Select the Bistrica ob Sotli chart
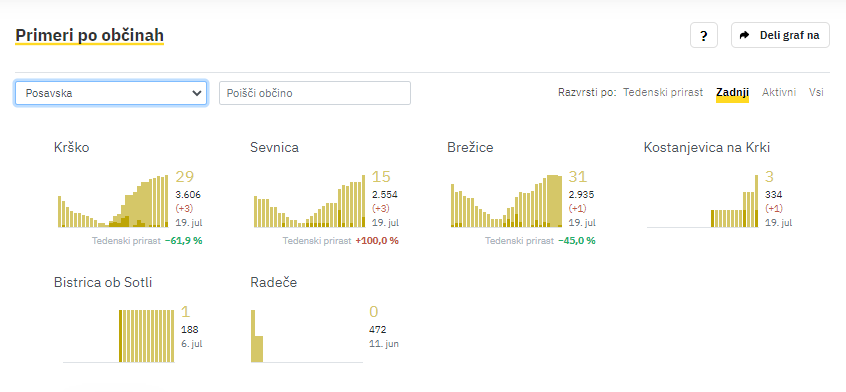846x392 pixels. click(119, 336)
